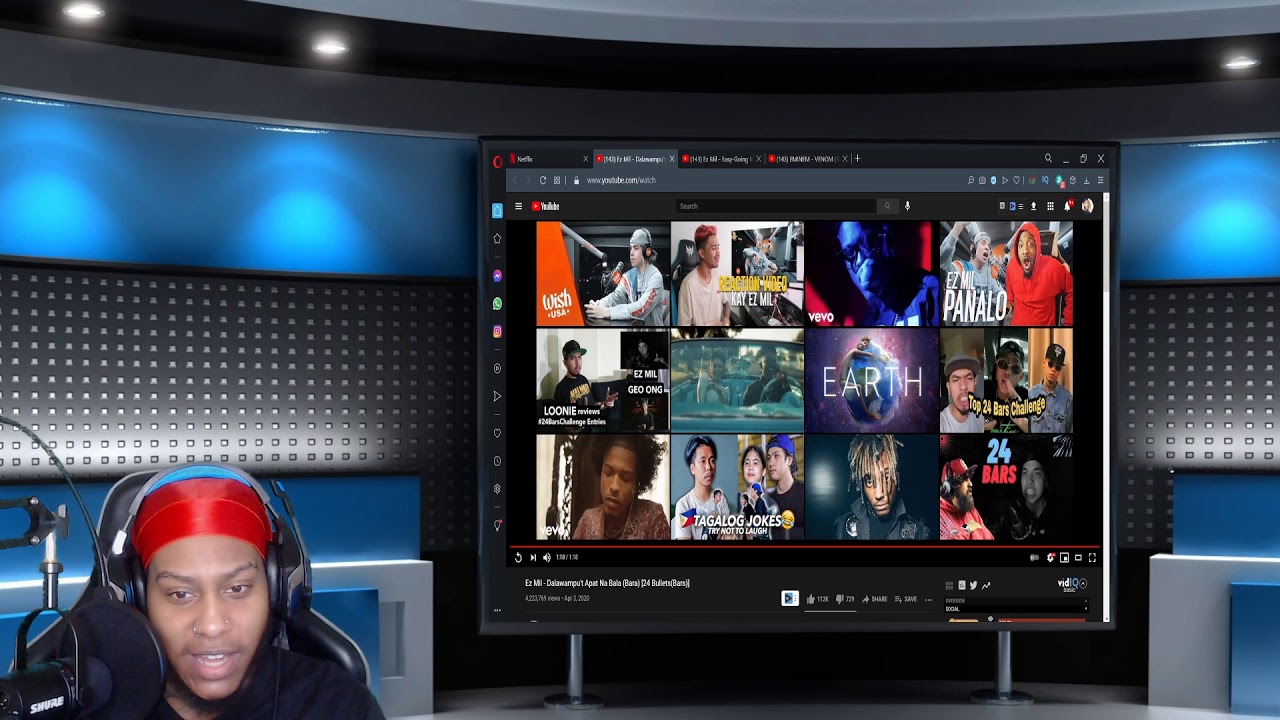Click SAVE to playlist
The image size is (1280, 720).
click(x=905, y=599)
